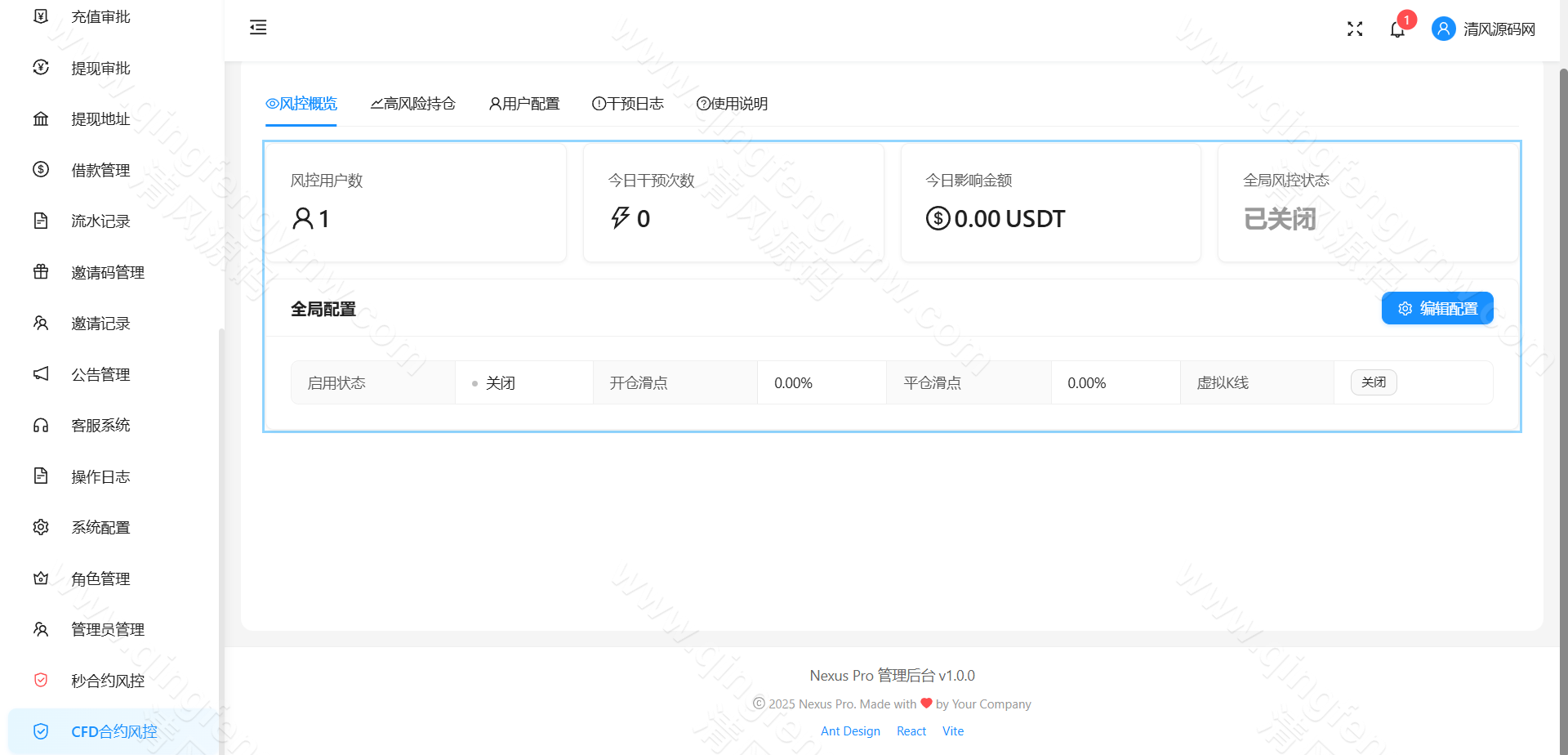The height and width of the screenshot is (755, 1568).
Task: Enter fullscreen mode via the expand icon
Action: (1355, 29)
